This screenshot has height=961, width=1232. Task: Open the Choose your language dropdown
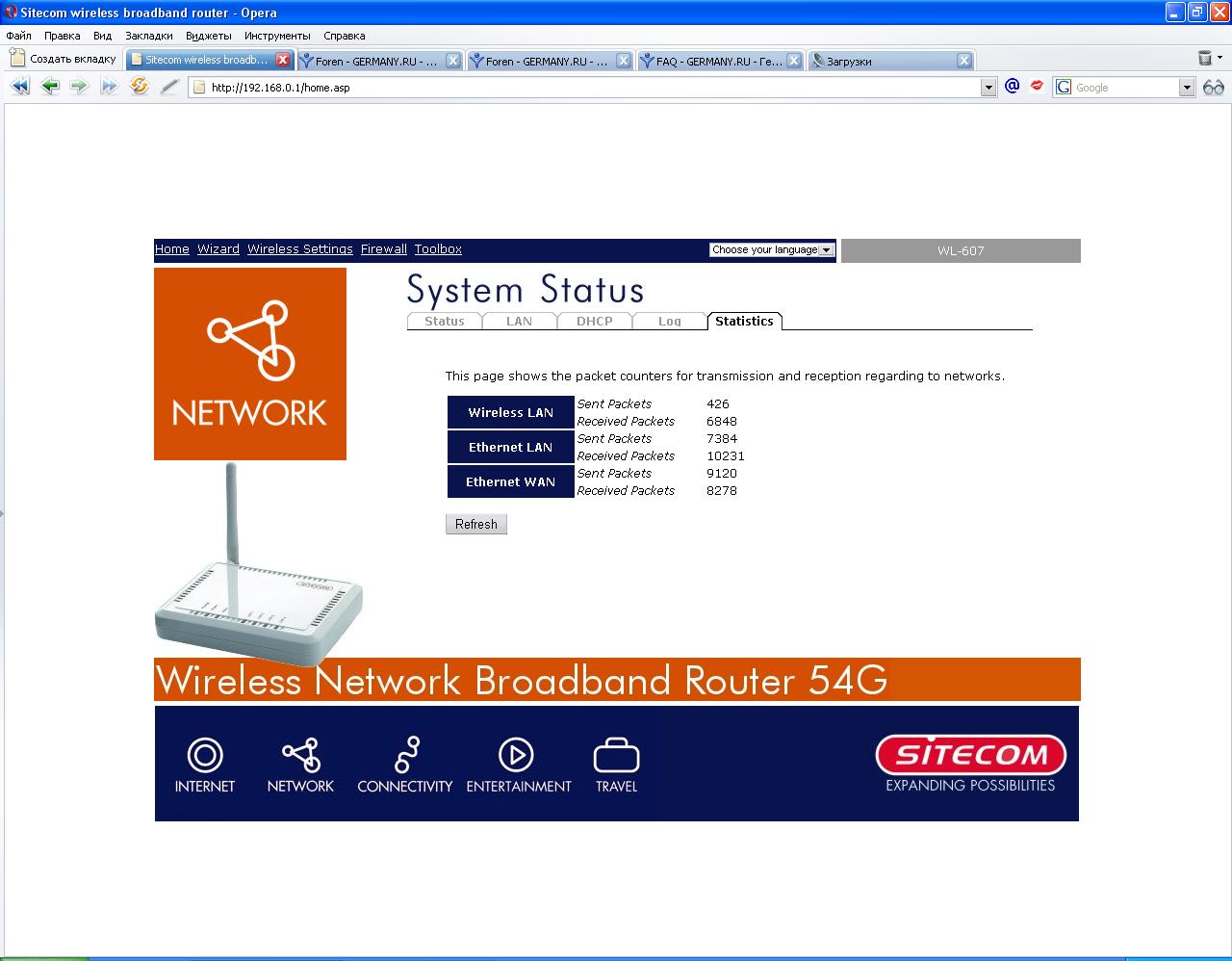[x=772, y=249]
